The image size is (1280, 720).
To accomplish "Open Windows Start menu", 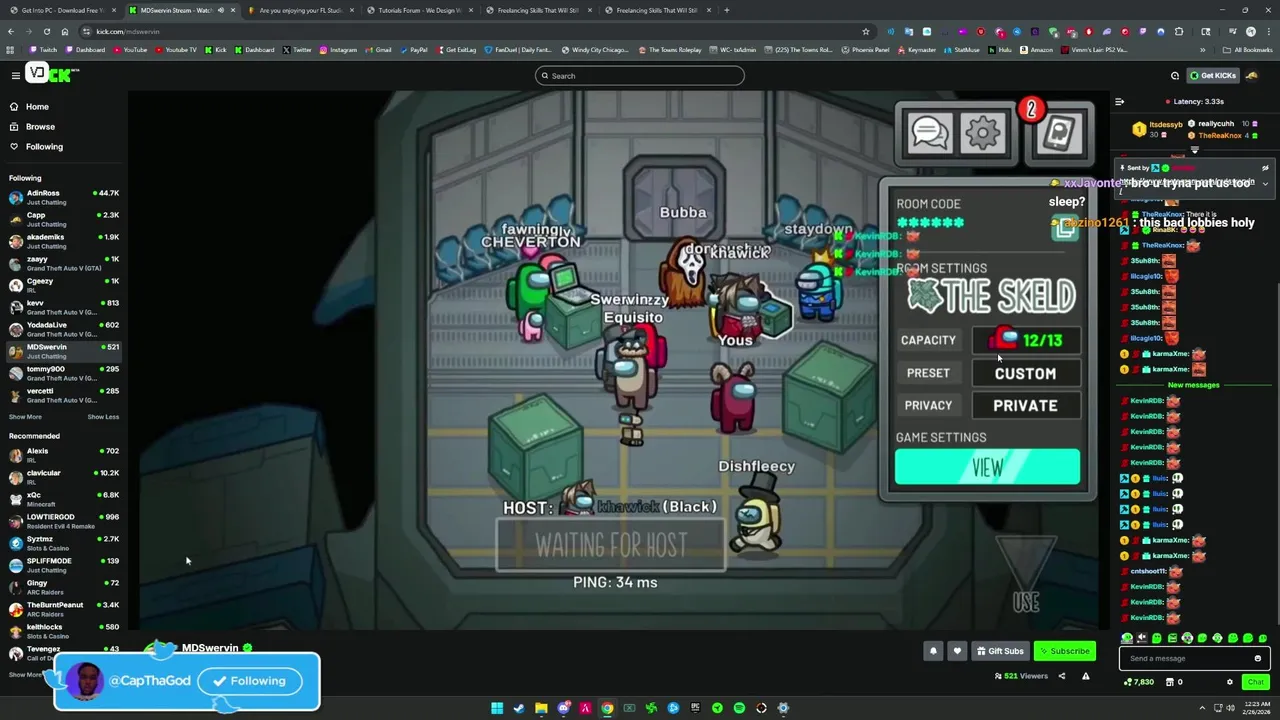I will click(497, 708).
